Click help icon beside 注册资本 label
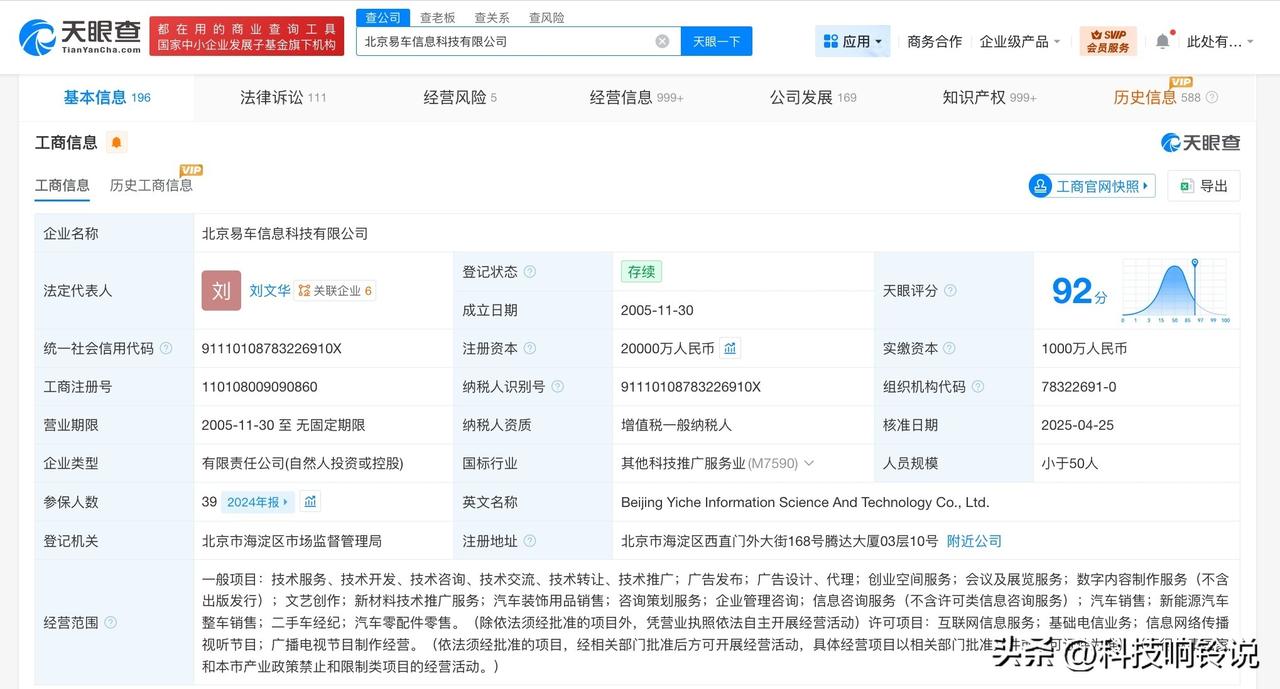The width and height of the screenshot is (1280, 689). pyautogui.click(x=529, y=349)
